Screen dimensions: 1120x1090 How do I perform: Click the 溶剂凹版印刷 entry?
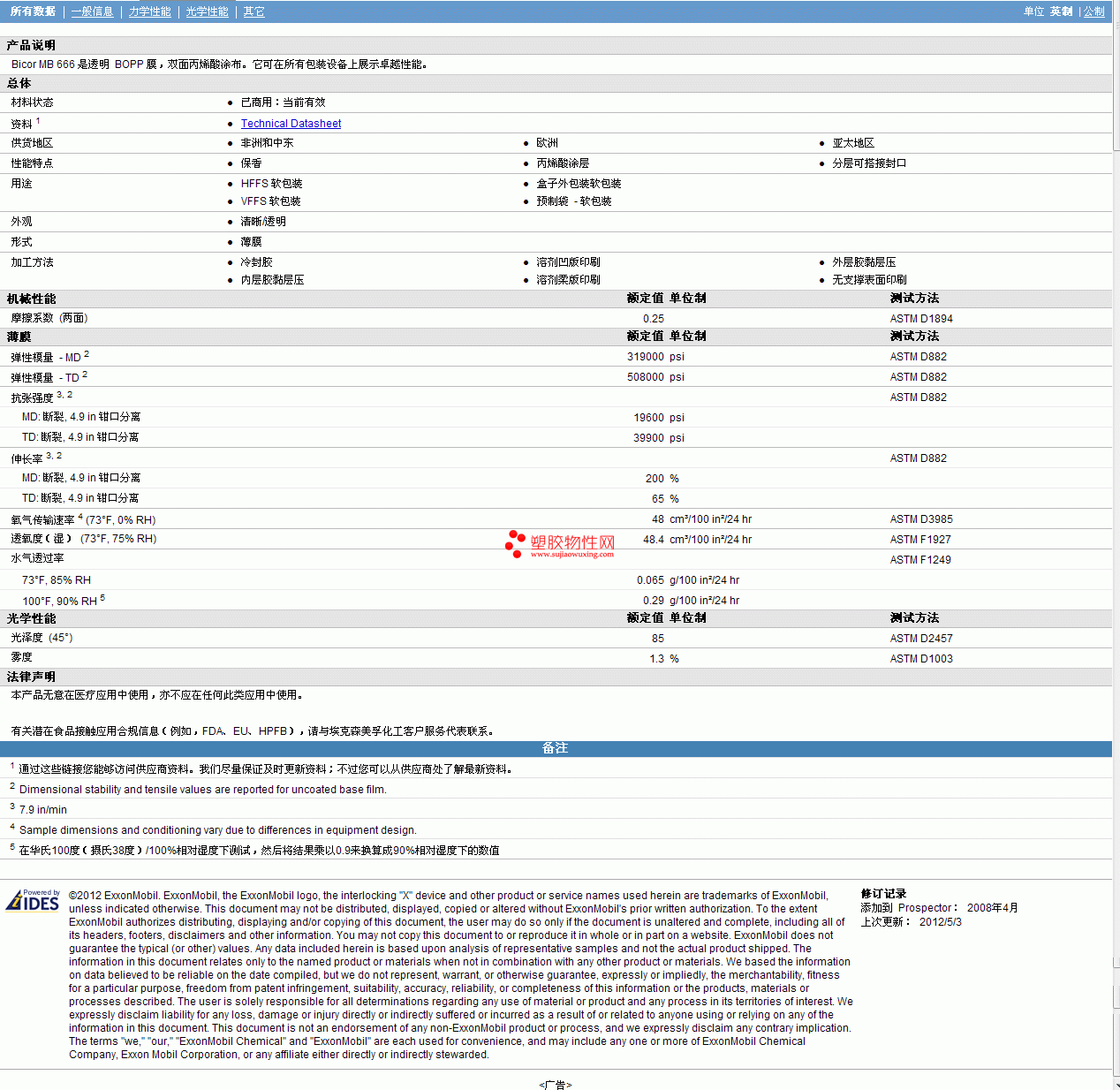[x=568, y=262]
